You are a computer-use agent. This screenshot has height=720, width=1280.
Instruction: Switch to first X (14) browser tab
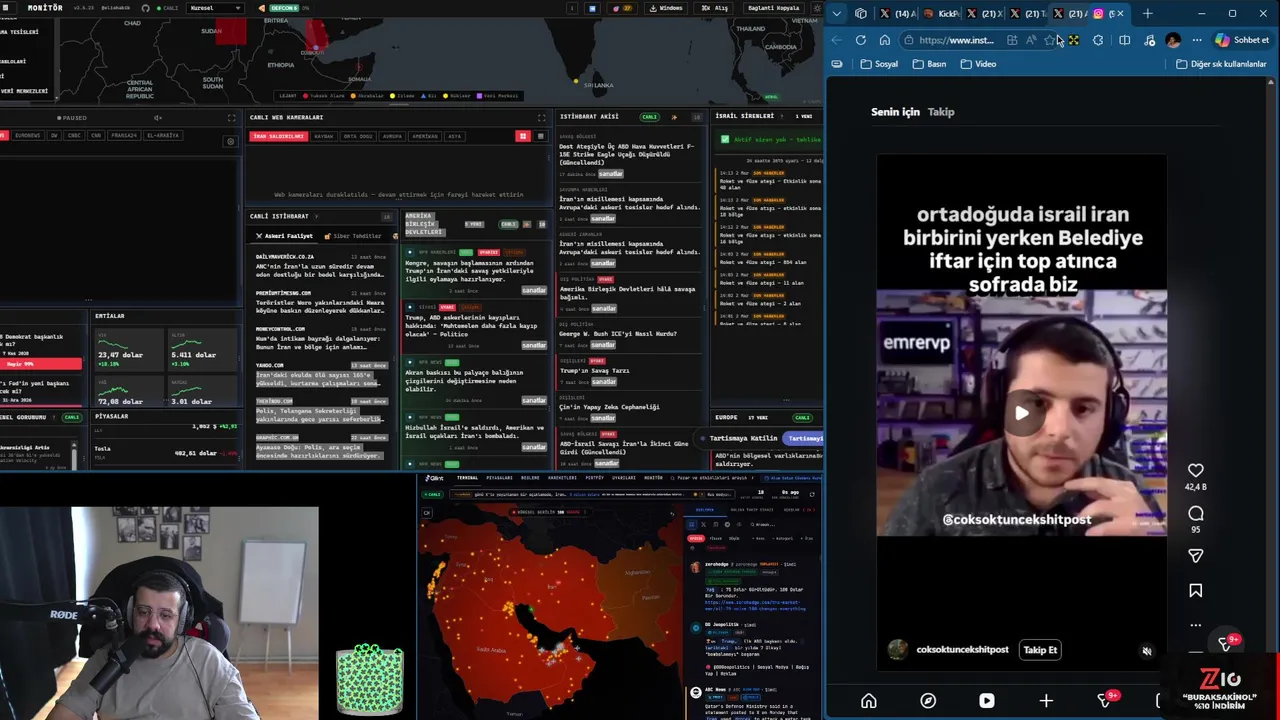click(897, 13)
